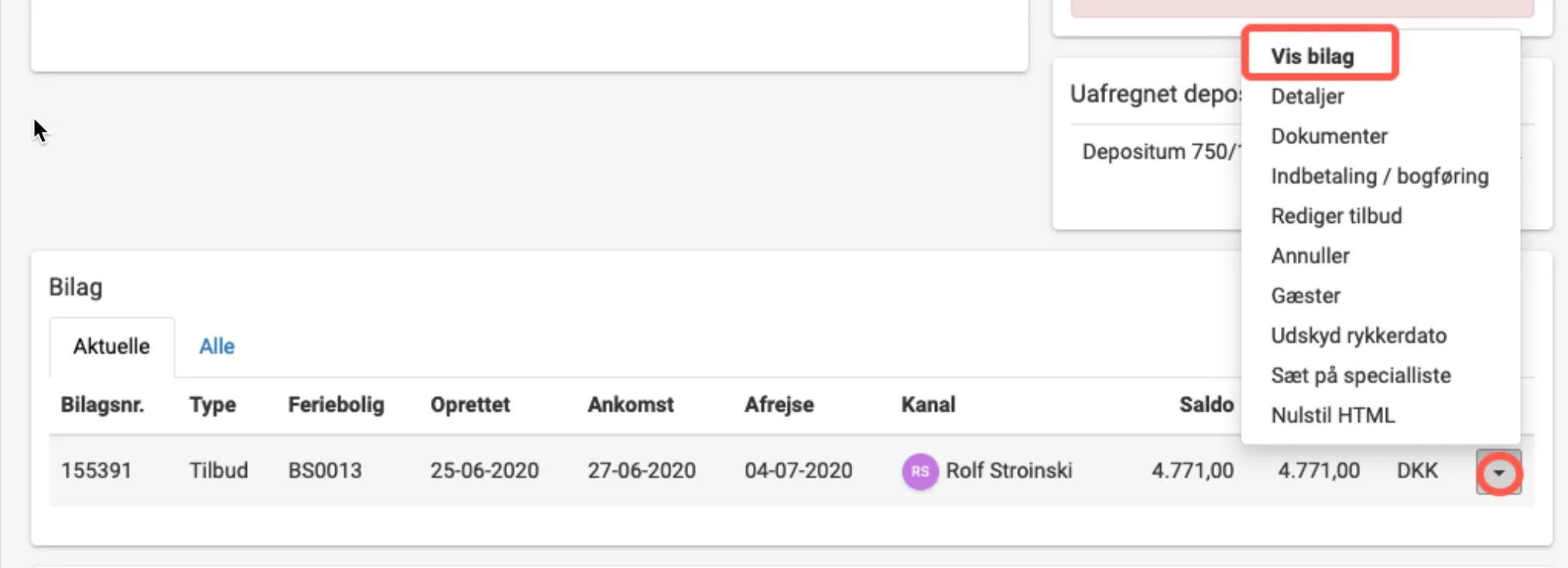Choose Annuller from the menu
This screenshot has height=568, width=1568.
(1310, 256)
